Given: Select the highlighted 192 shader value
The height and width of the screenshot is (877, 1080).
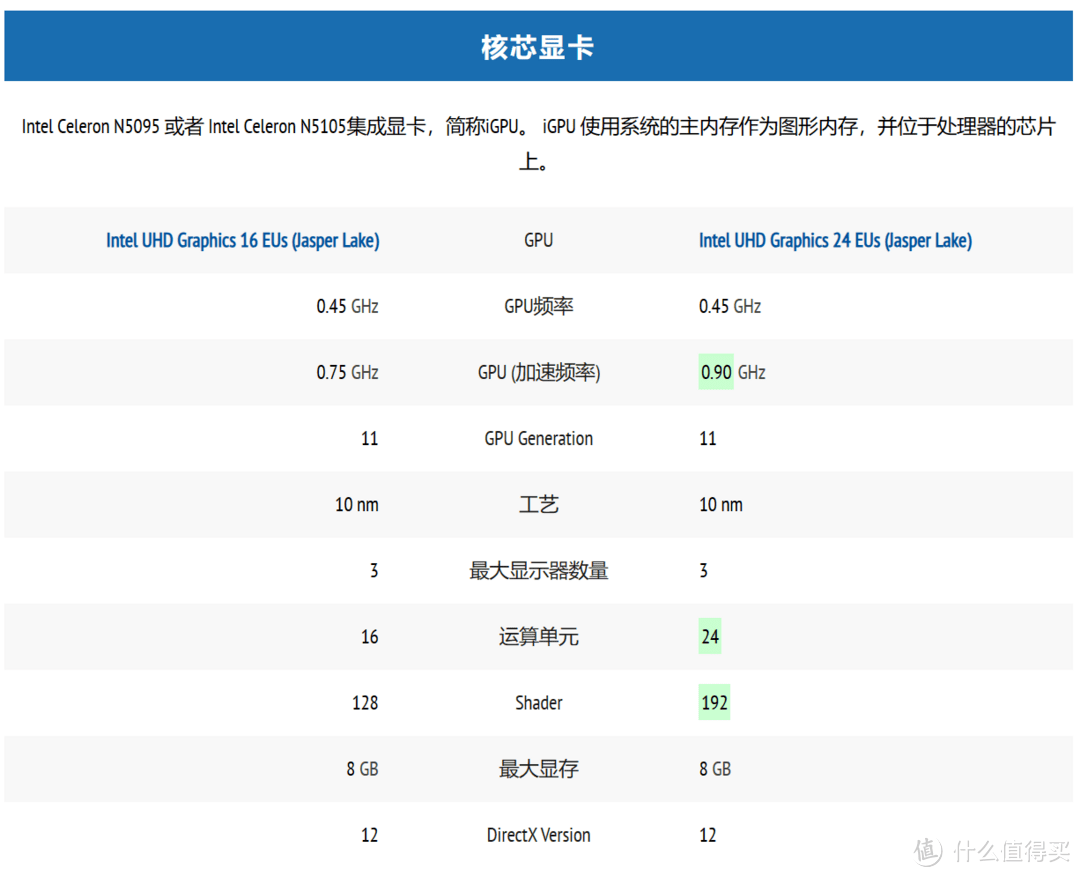Looking at the screenshot, I should (714, 703).
